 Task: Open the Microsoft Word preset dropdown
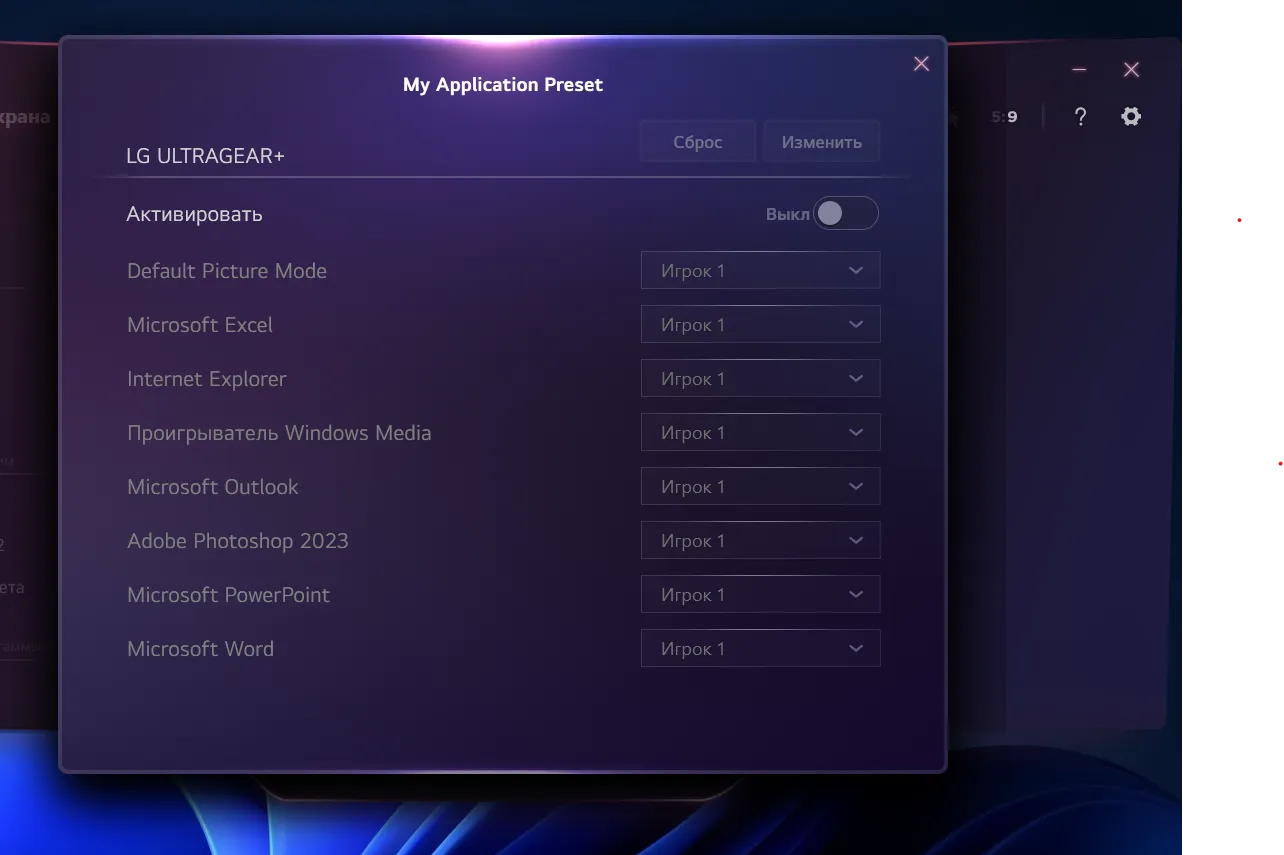tap(760, 649)
